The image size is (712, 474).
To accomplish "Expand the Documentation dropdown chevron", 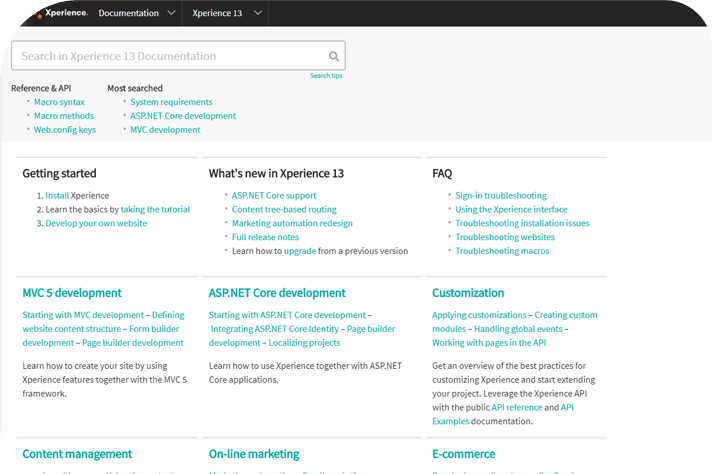I will point(171,13).
